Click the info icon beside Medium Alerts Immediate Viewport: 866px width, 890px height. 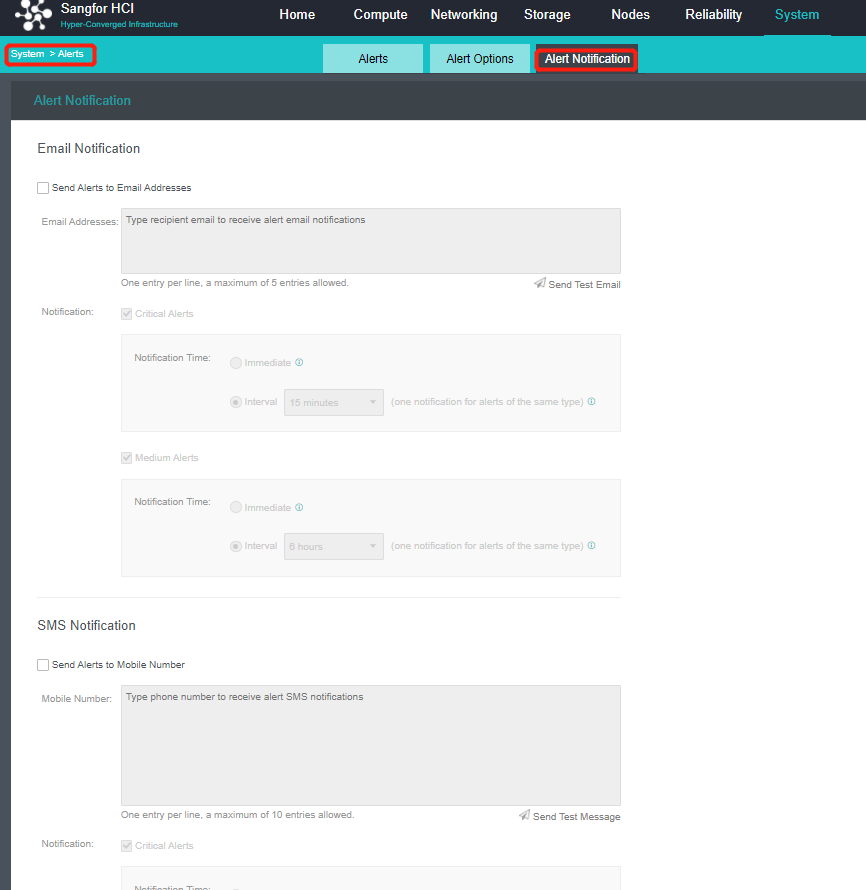click(x=299, y=507)
